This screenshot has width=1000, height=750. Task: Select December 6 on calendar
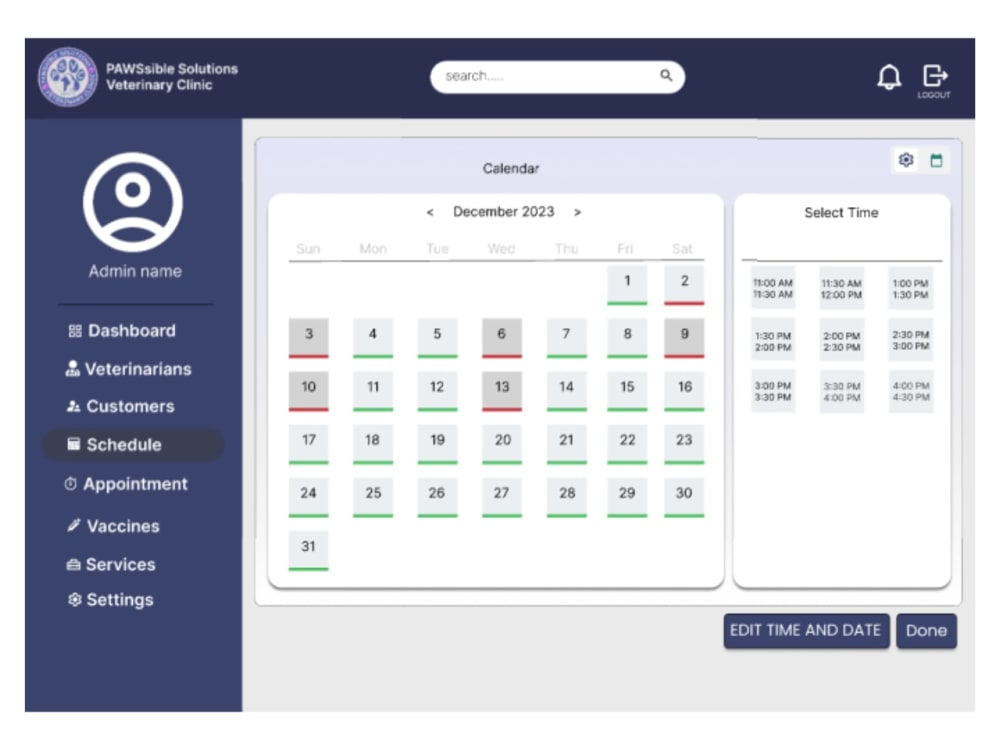501,337
